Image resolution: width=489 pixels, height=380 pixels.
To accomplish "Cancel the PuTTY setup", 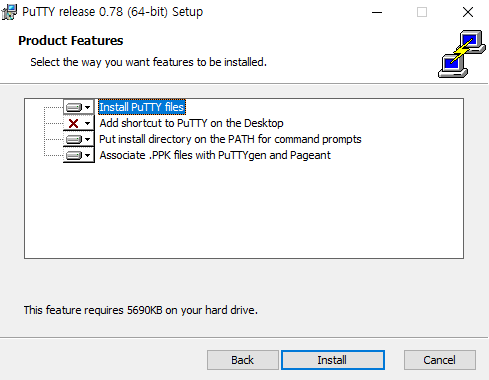I will pyautogui.click(x=440, y=360).
